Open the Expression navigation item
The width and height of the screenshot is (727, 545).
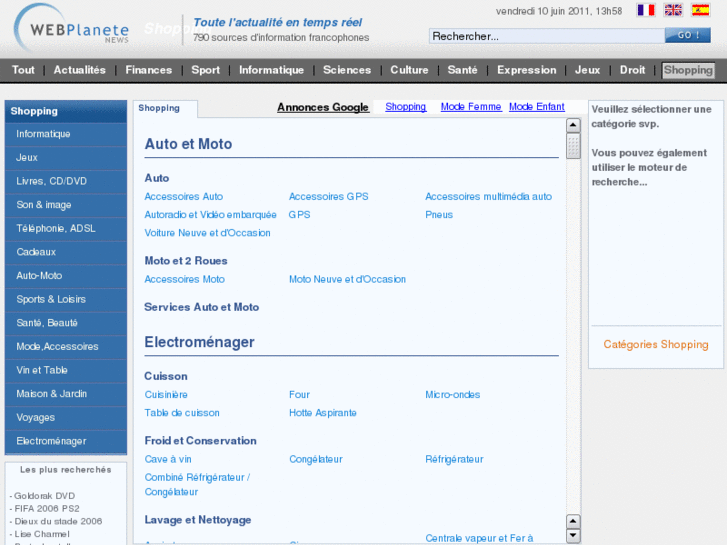(527, 70)
